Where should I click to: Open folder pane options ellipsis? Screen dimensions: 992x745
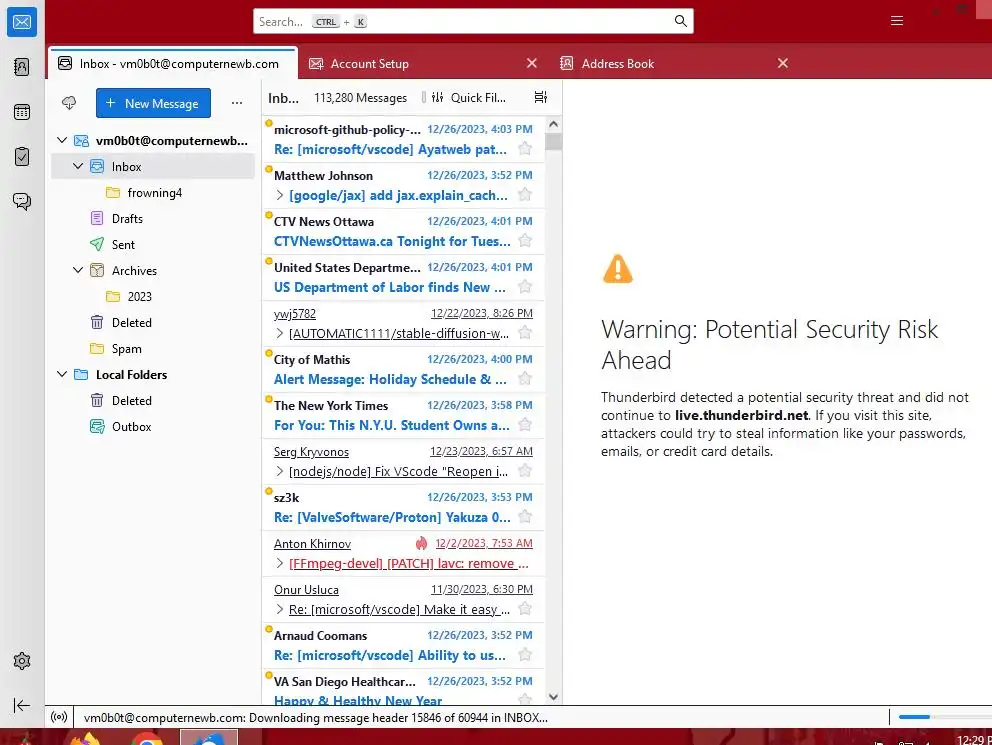pyautogui.click(x=237, y=103)
